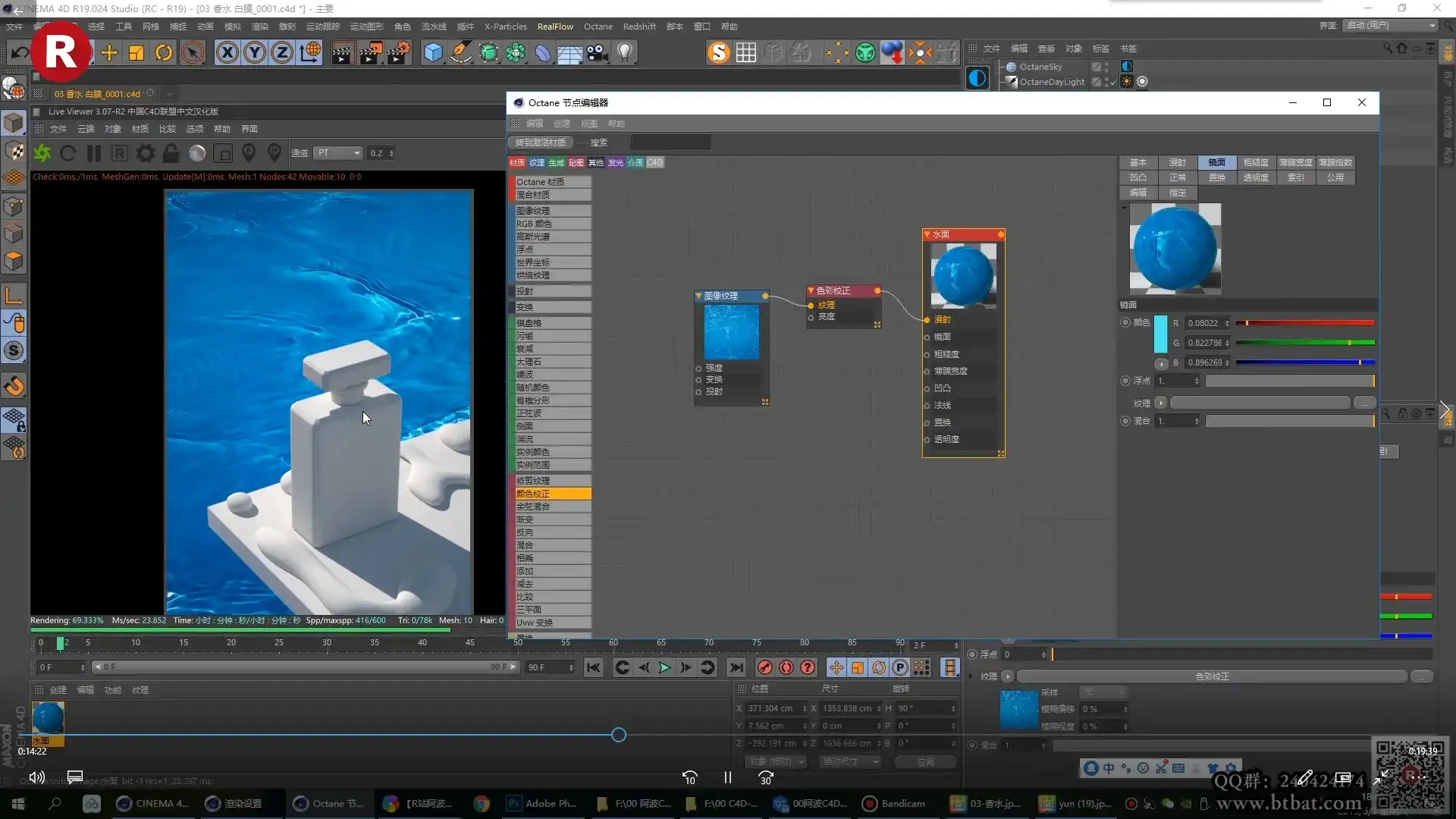Open the 通道 PT dropdown in Live Viewer
The width and height of the screenshot is (1456, 819).
tap(337, 152)
